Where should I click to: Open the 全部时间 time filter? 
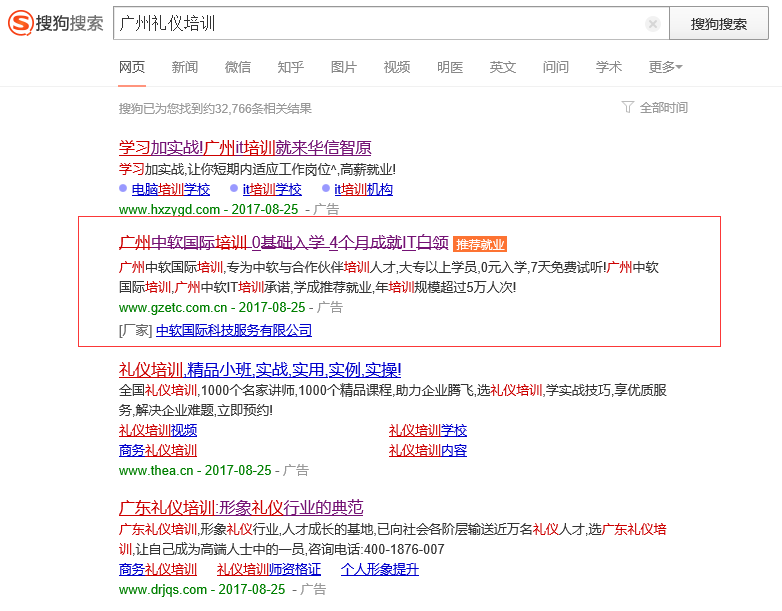click(663, 107)
